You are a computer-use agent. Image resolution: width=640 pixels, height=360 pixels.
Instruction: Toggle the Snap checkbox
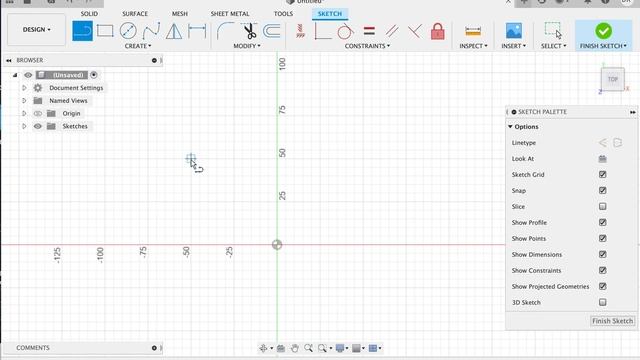click(602, 191)
